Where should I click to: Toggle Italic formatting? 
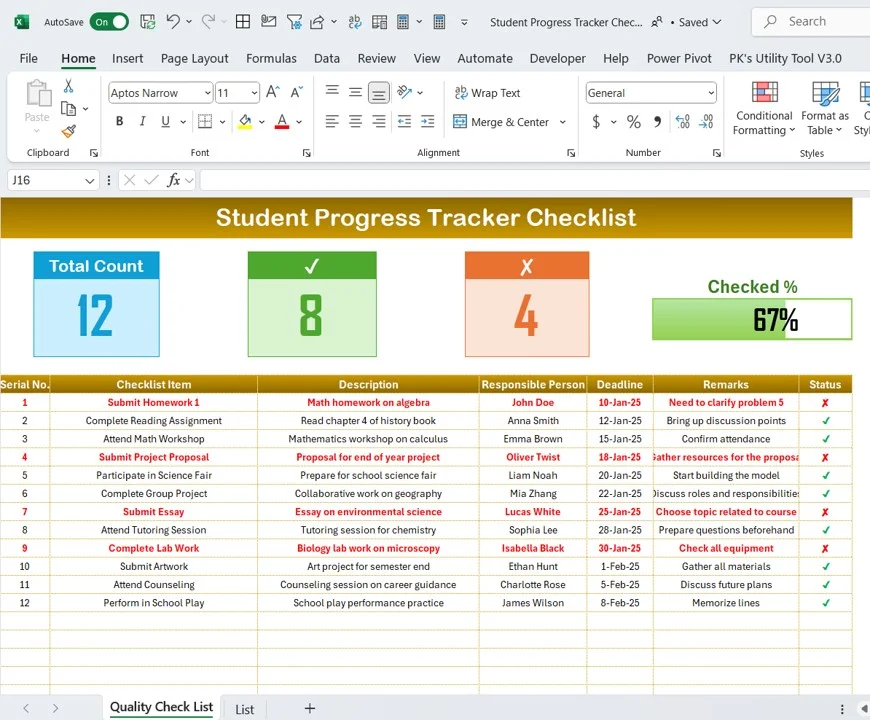pyautogui.click(x=143, y=121)
